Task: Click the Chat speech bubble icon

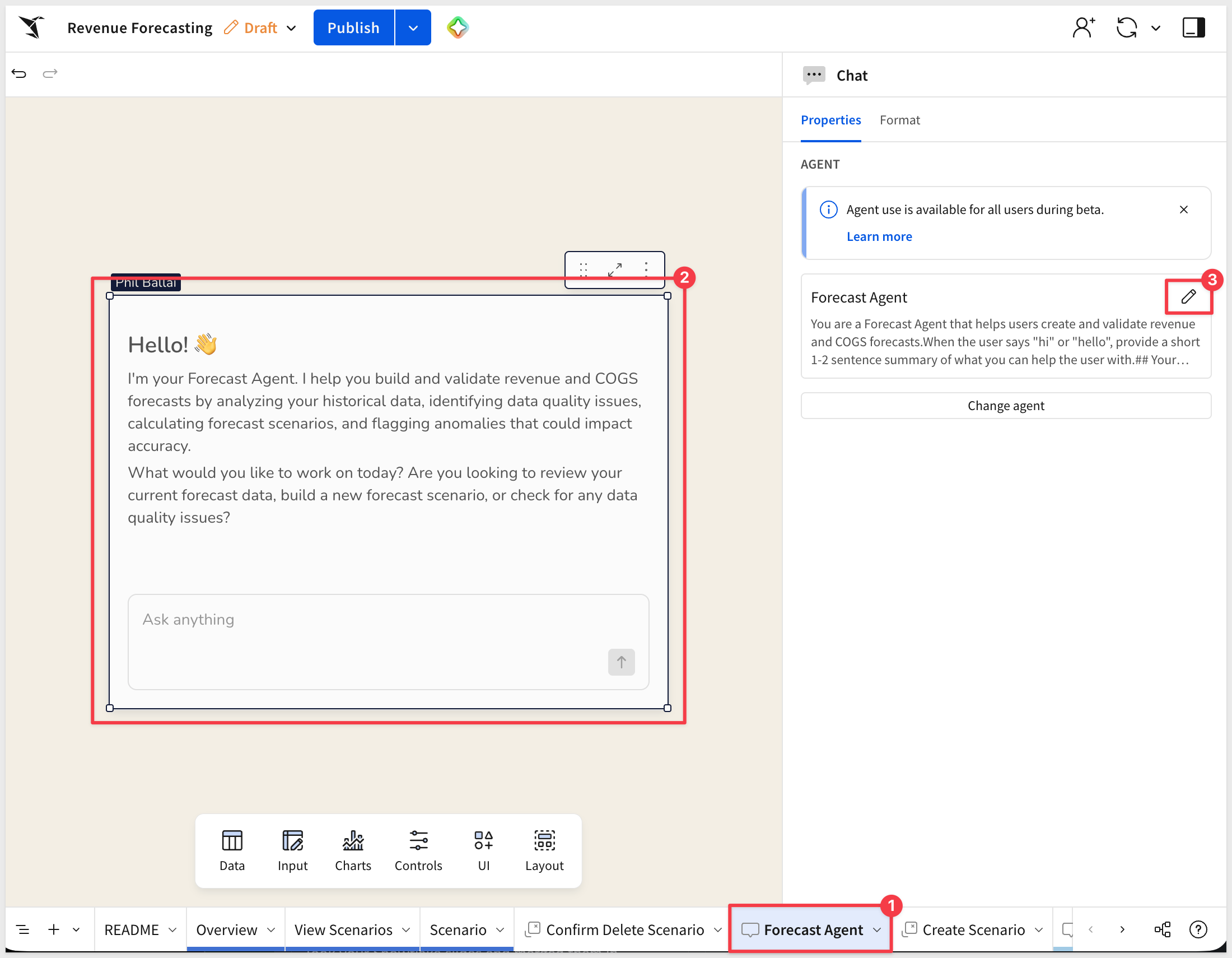Action: 814,75
